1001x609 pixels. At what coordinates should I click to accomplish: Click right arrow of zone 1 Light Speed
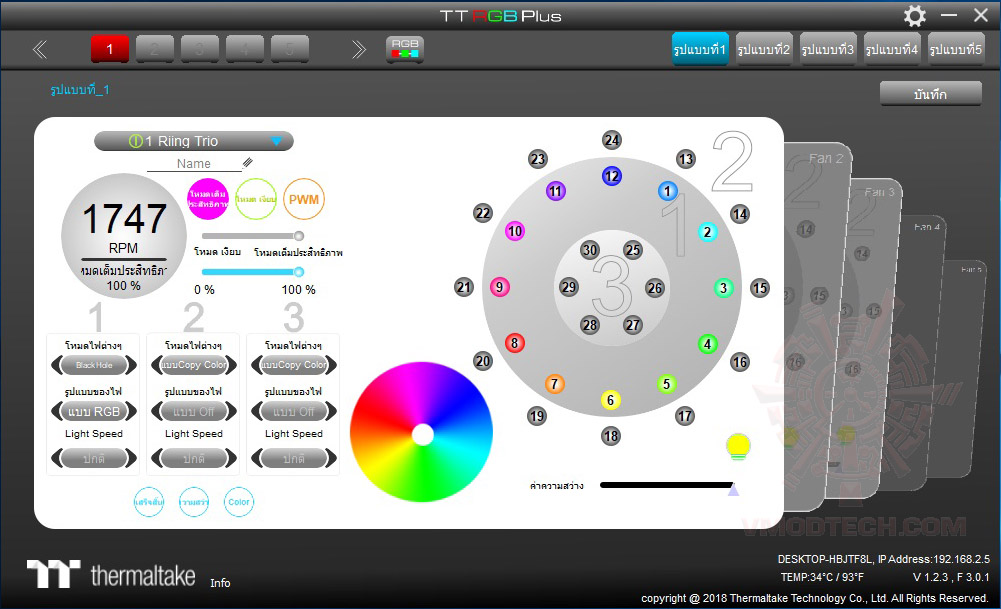point(132,458)
